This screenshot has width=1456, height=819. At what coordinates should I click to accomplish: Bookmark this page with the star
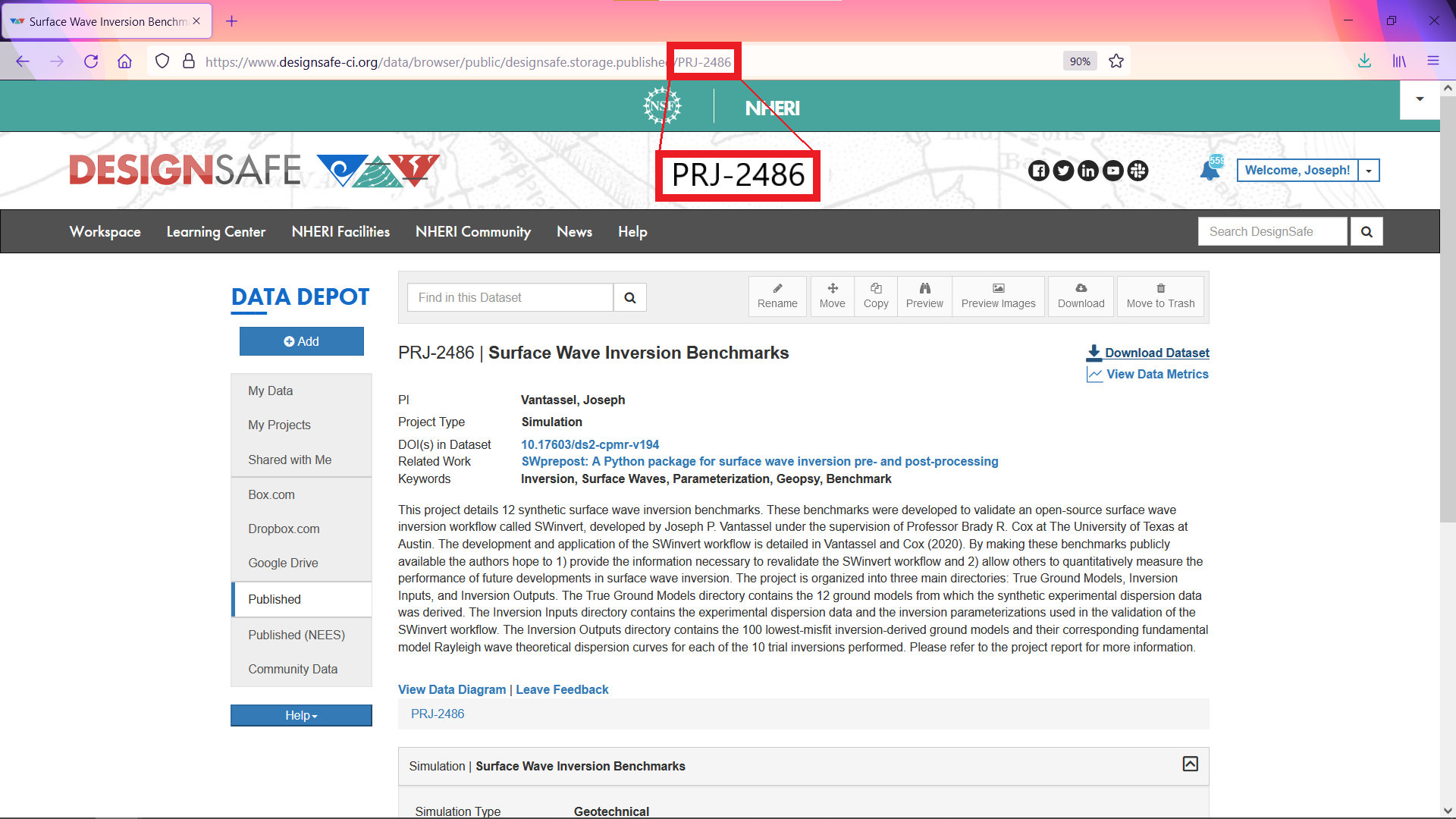click(1116, 61)
